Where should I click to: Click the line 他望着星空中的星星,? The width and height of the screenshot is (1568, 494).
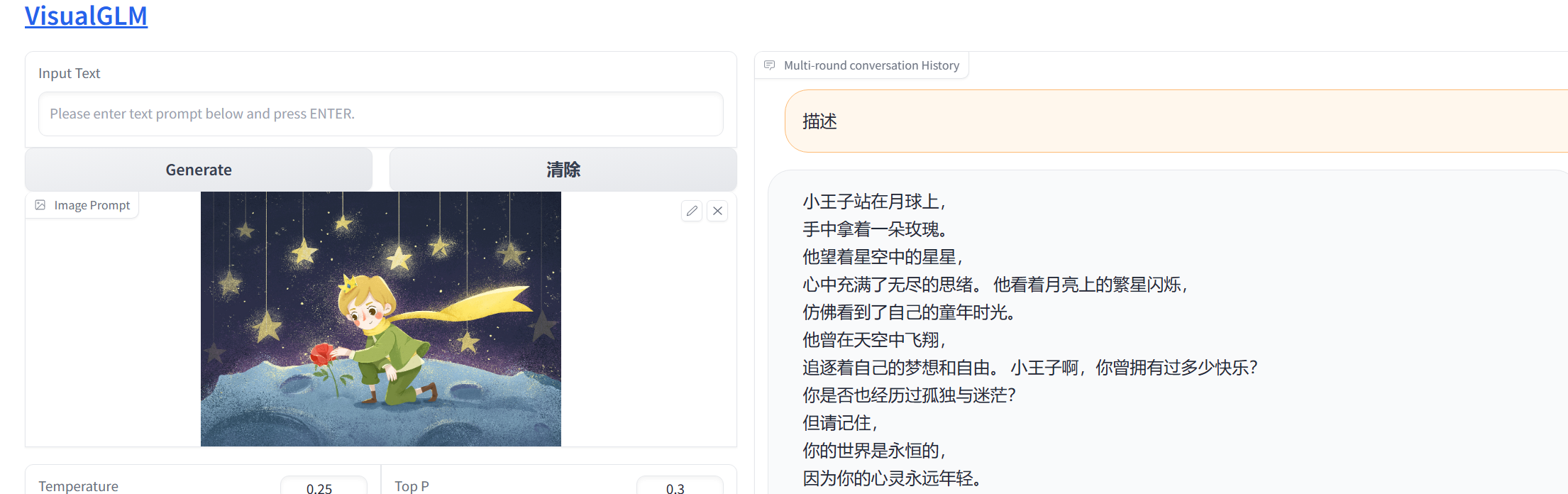click(883, 257)
